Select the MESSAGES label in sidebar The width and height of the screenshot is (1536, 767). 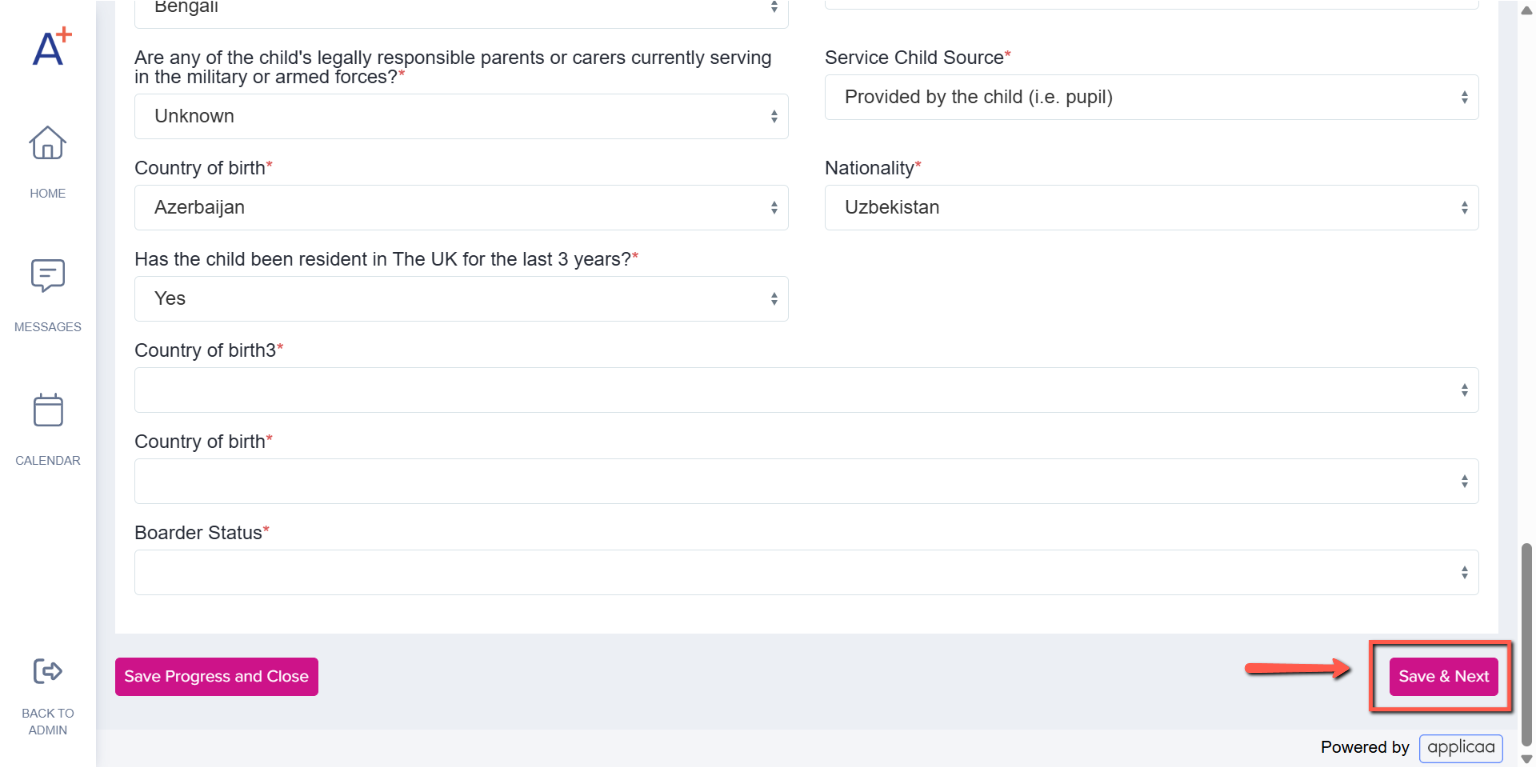(x=48, y=327)
